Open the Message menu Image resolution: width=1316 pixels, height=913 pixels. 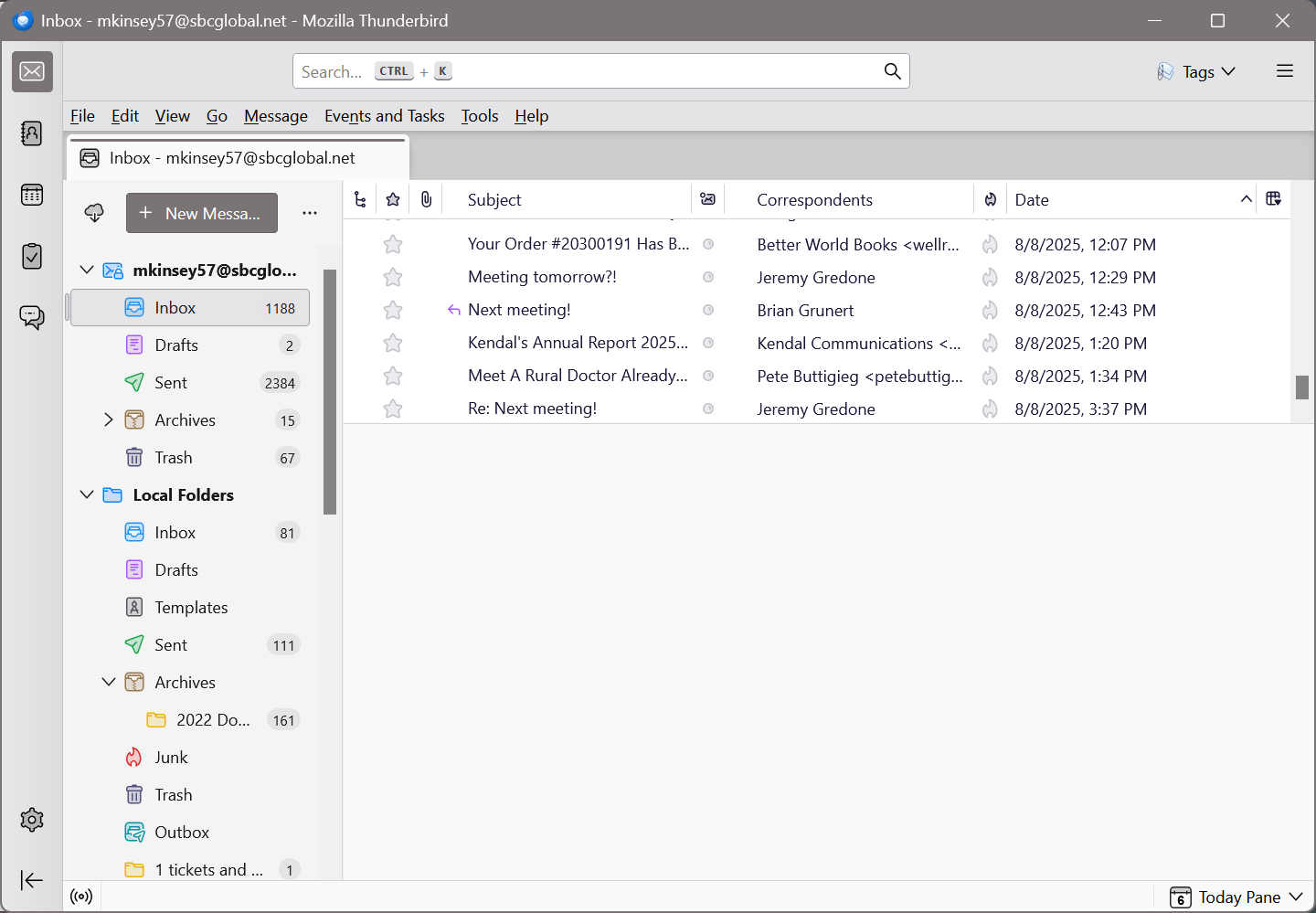[275, 116]
